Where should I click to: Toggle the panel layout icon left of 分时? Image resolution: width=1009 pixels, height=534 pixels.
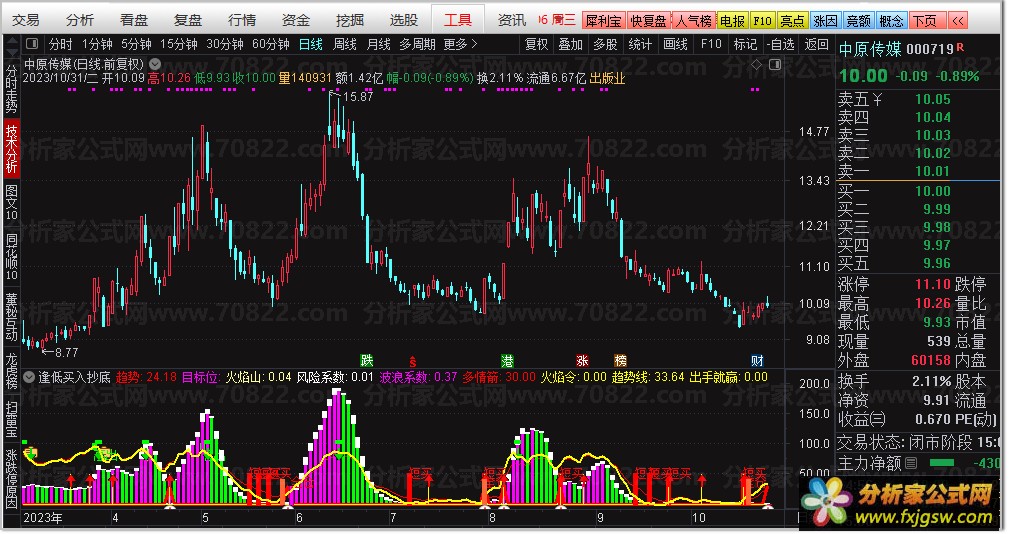(32, 44)
